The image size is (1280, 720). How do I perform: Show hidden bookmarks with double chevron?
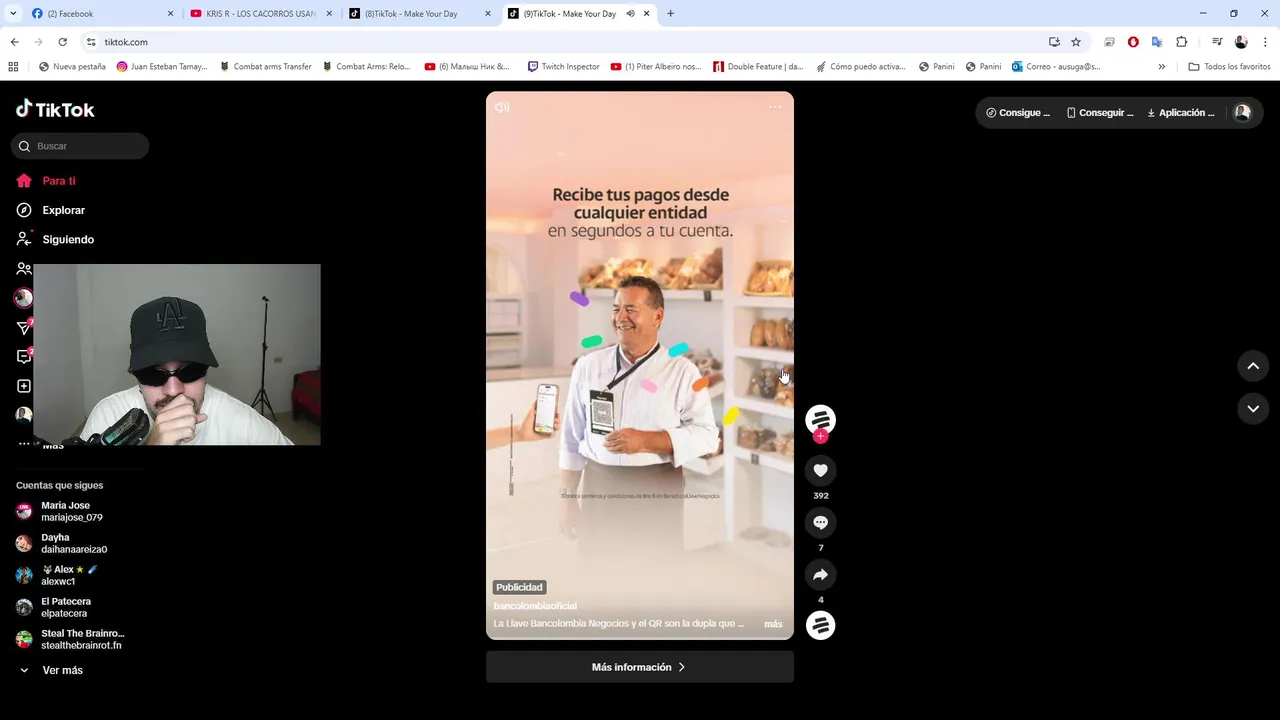1161,67
